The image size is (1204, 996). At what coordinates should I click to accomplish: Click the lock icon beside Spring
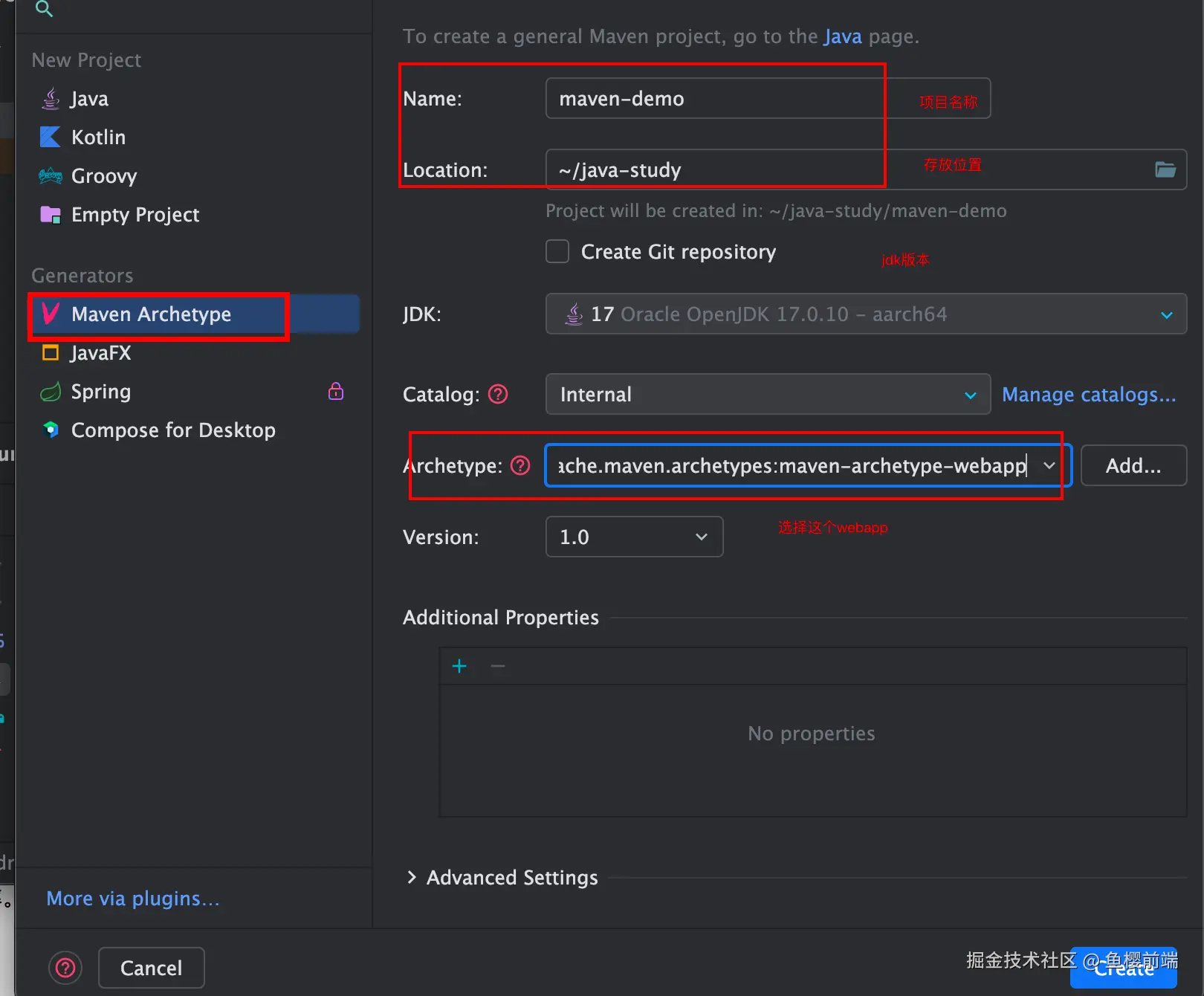[x=336, y=391]
